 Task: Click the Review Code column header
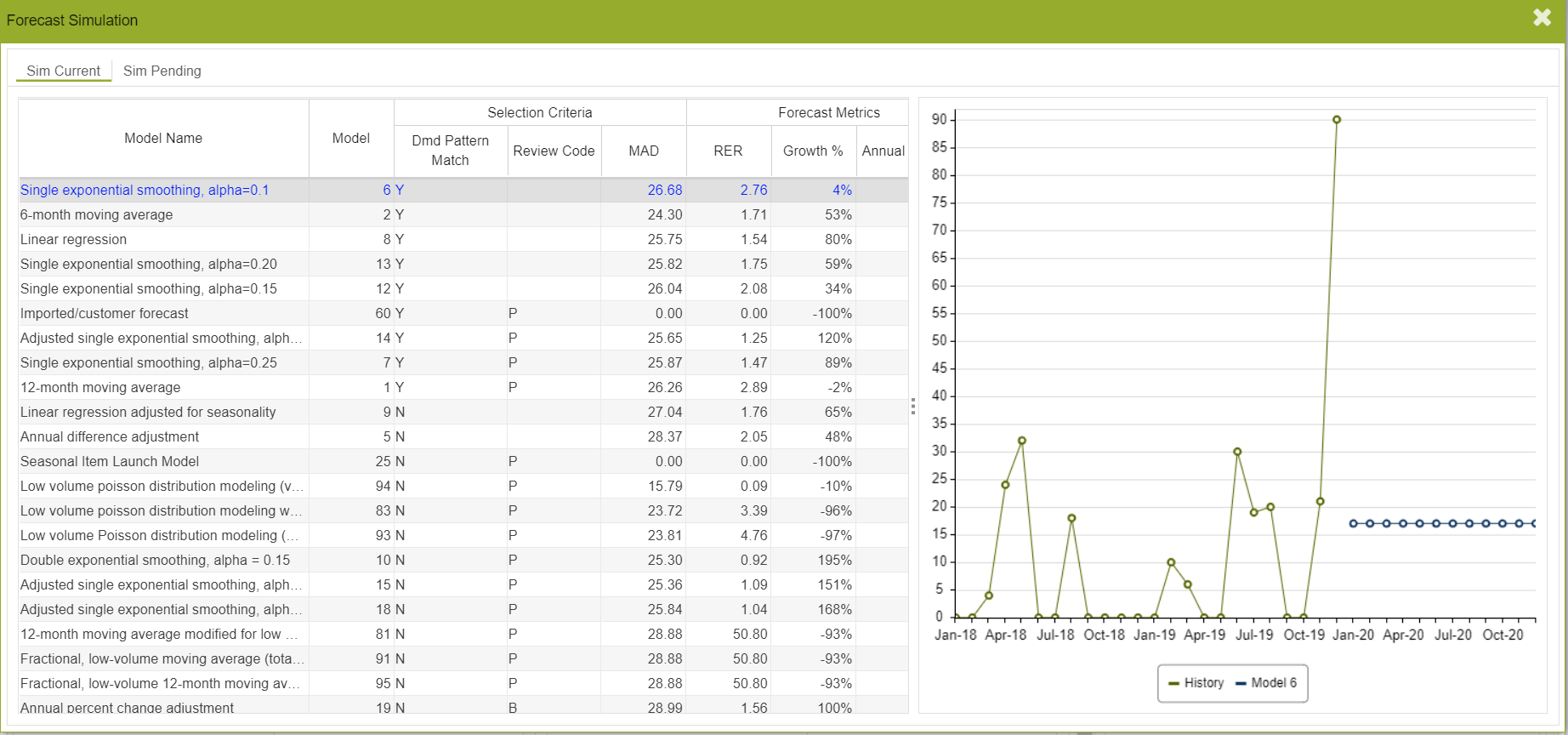(x=554, y=151)
